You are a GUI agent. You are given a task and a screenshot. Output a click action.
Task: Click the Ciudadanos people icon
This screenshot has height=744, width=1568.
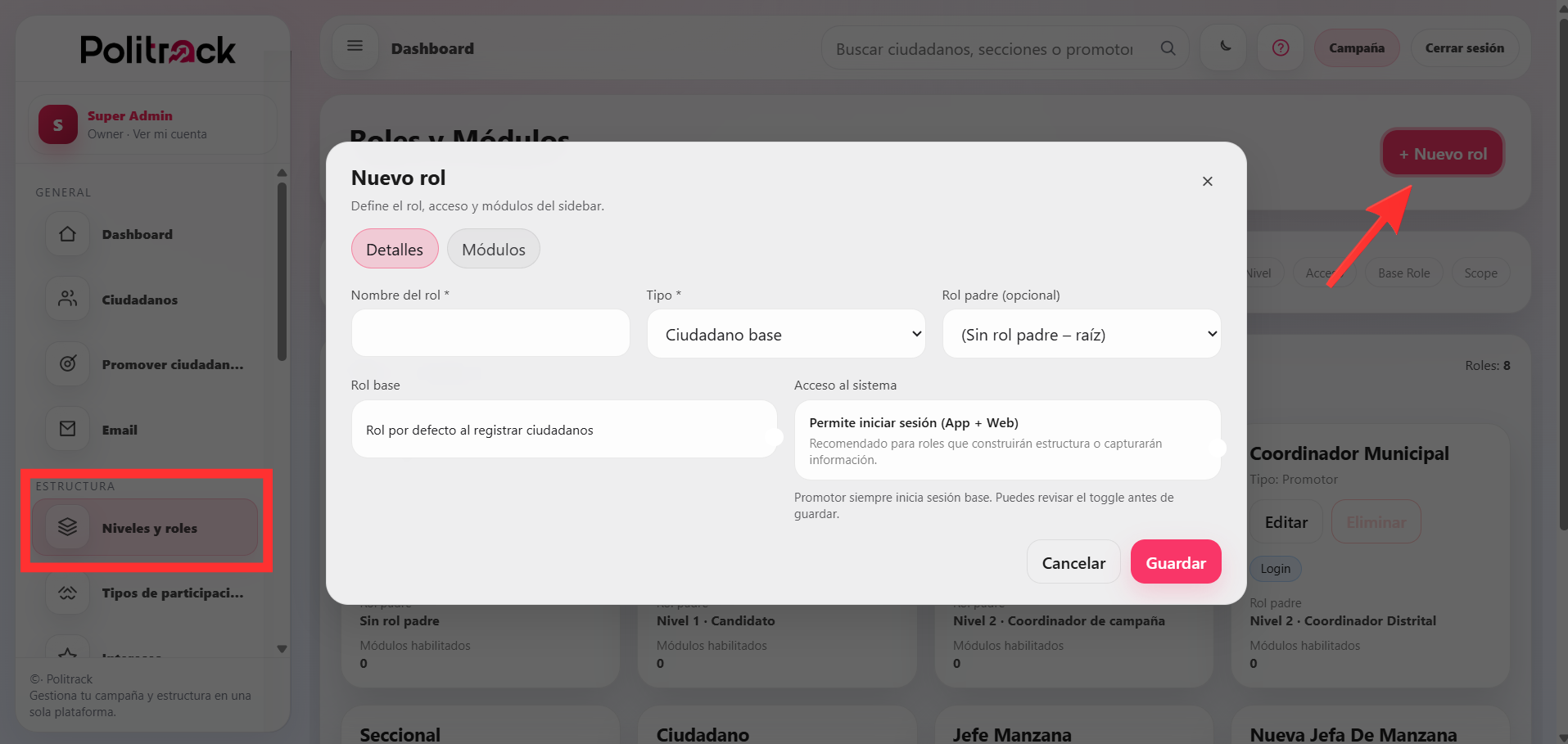click(x=67, y=299)
